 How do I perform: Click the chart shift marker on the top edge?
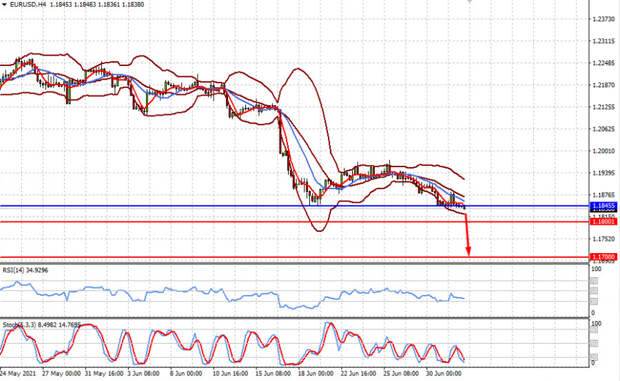[470, 1]
